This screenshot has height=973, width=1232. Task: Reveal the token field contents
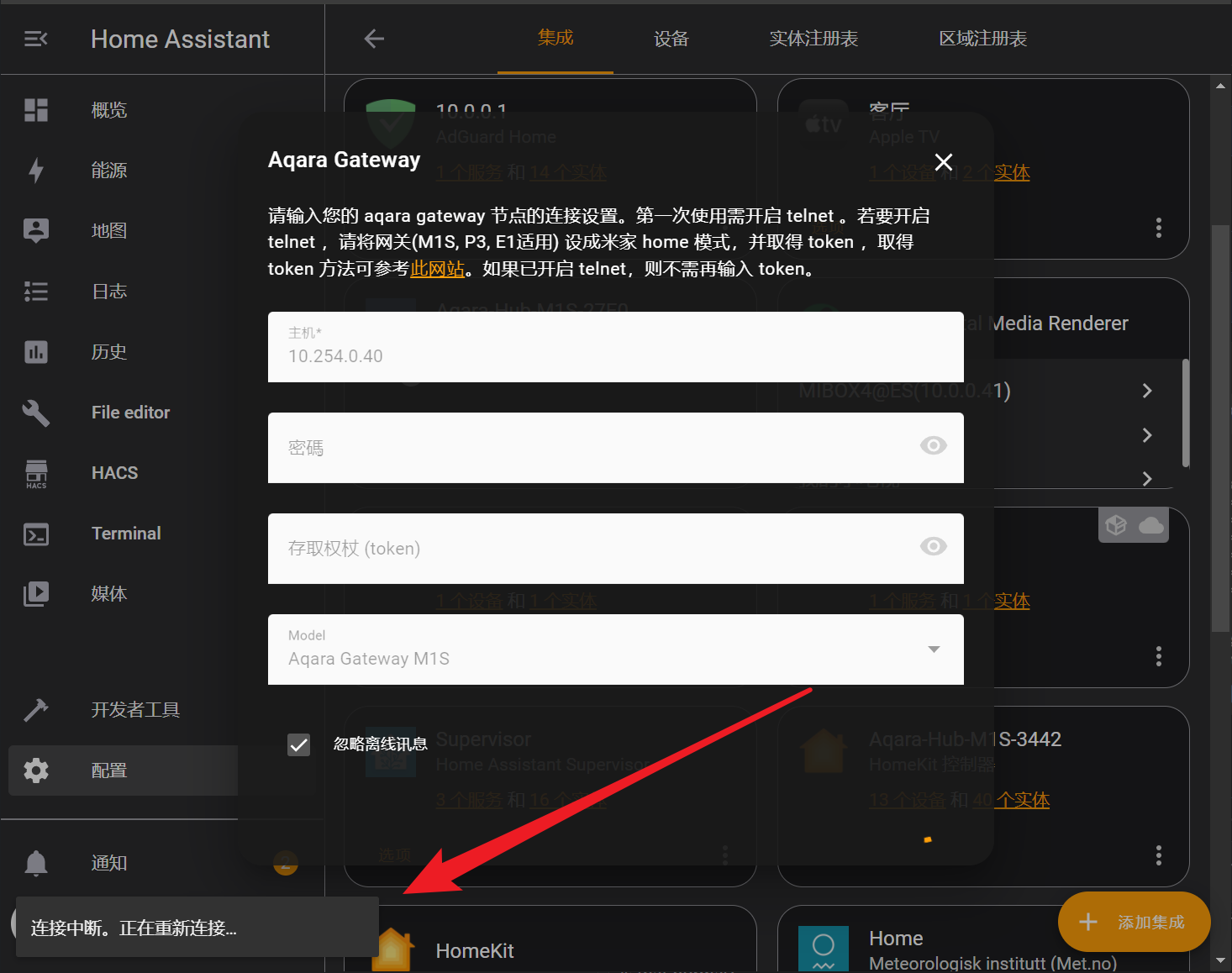point(933,546)
